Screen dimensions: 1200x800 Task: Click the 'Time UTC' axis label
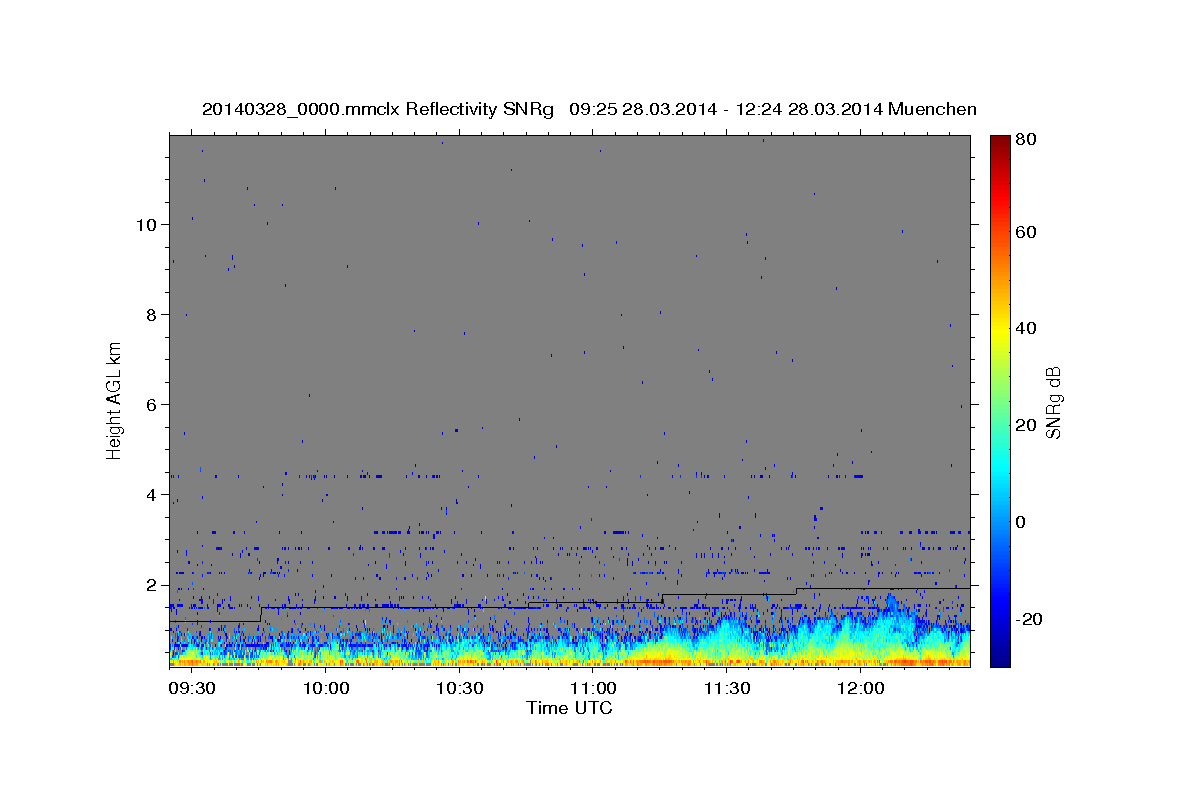(x=569, y=708)
